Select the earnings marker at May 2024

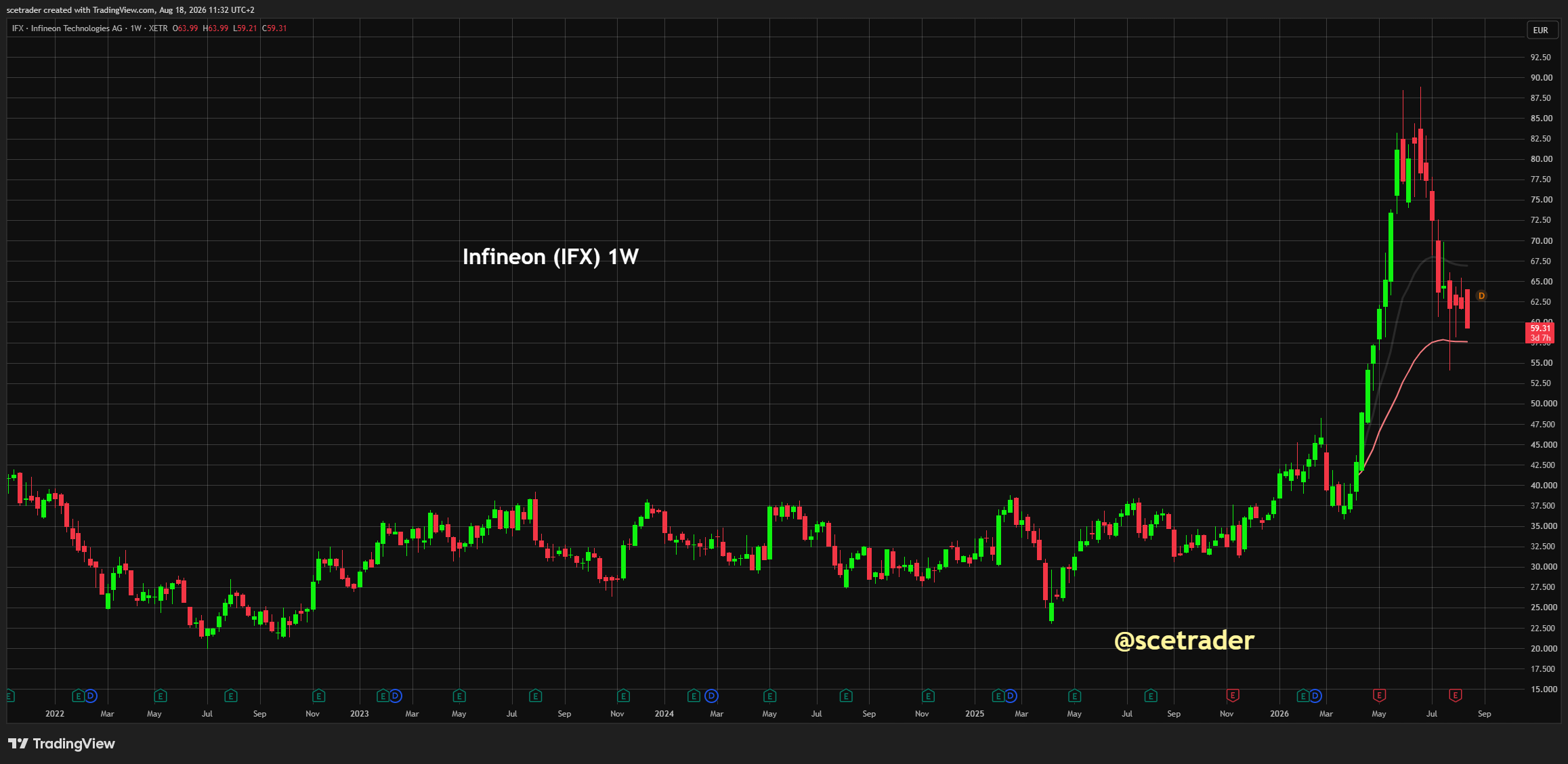click(x=770, y=696)
